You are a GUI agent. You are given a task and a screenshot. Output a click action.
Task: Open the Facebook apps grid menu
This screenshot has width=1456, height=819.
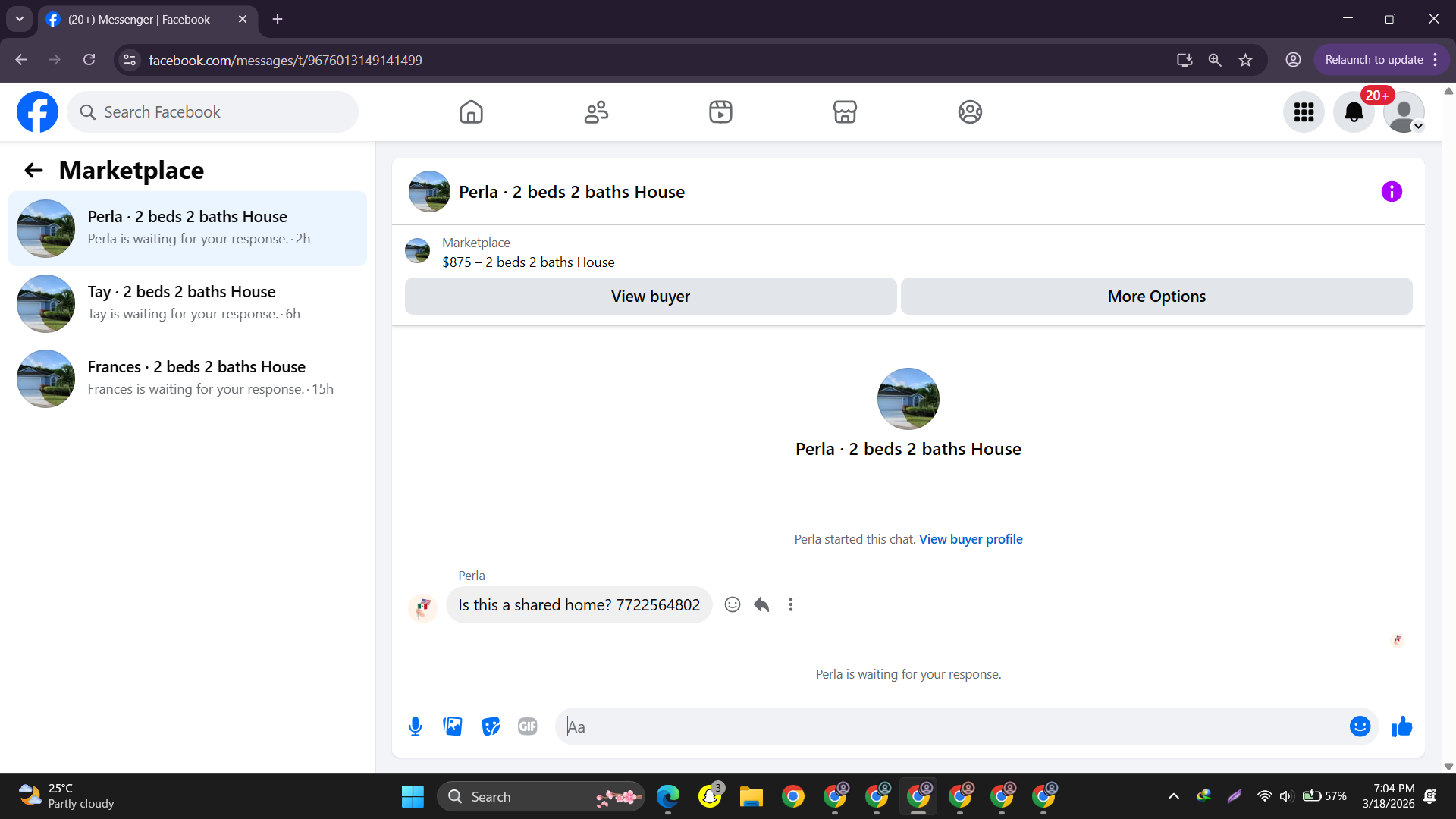point(1304,112)
